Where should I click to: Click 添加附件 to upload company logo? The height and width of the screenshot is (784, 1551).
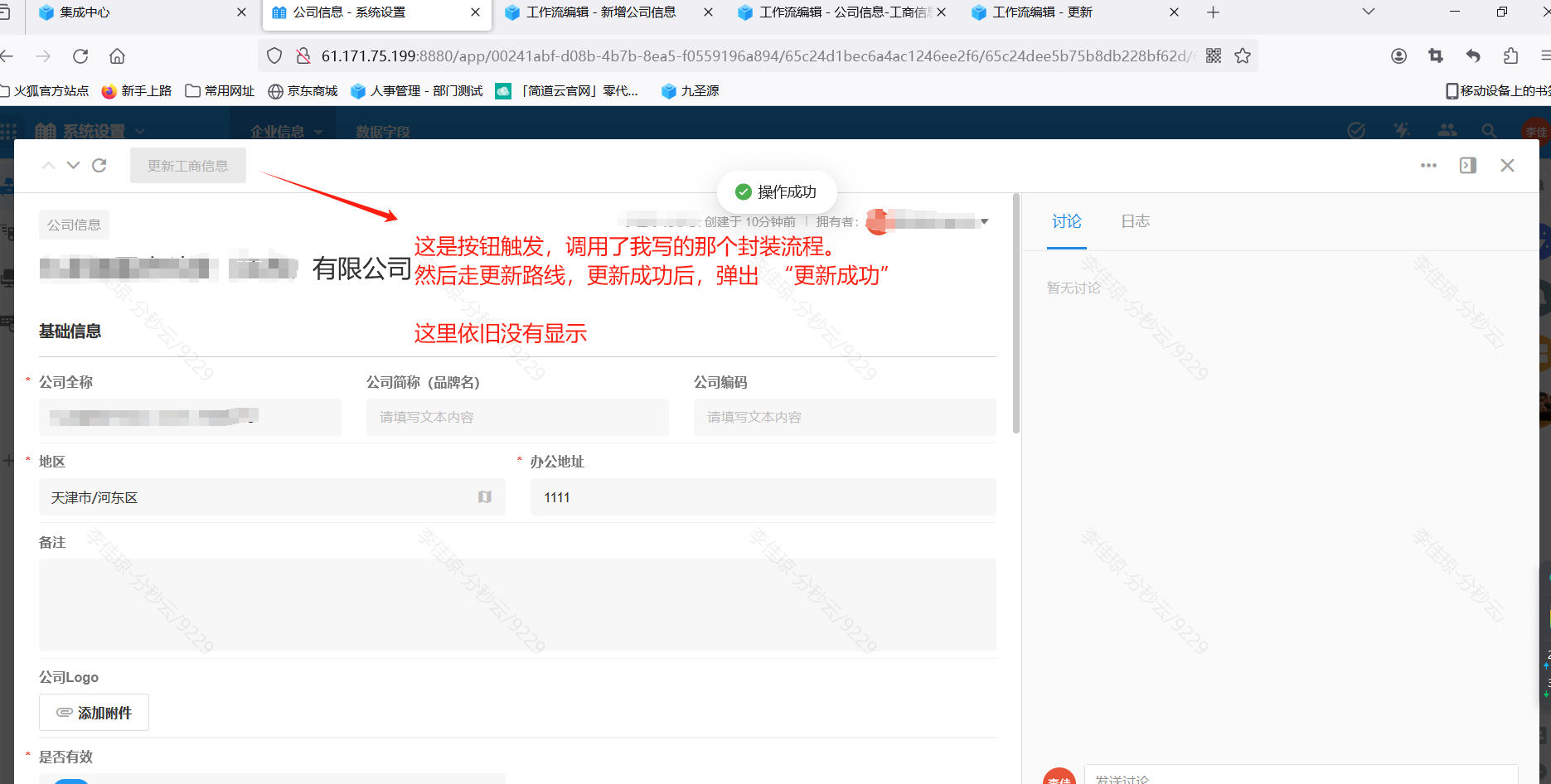point(95,713)
